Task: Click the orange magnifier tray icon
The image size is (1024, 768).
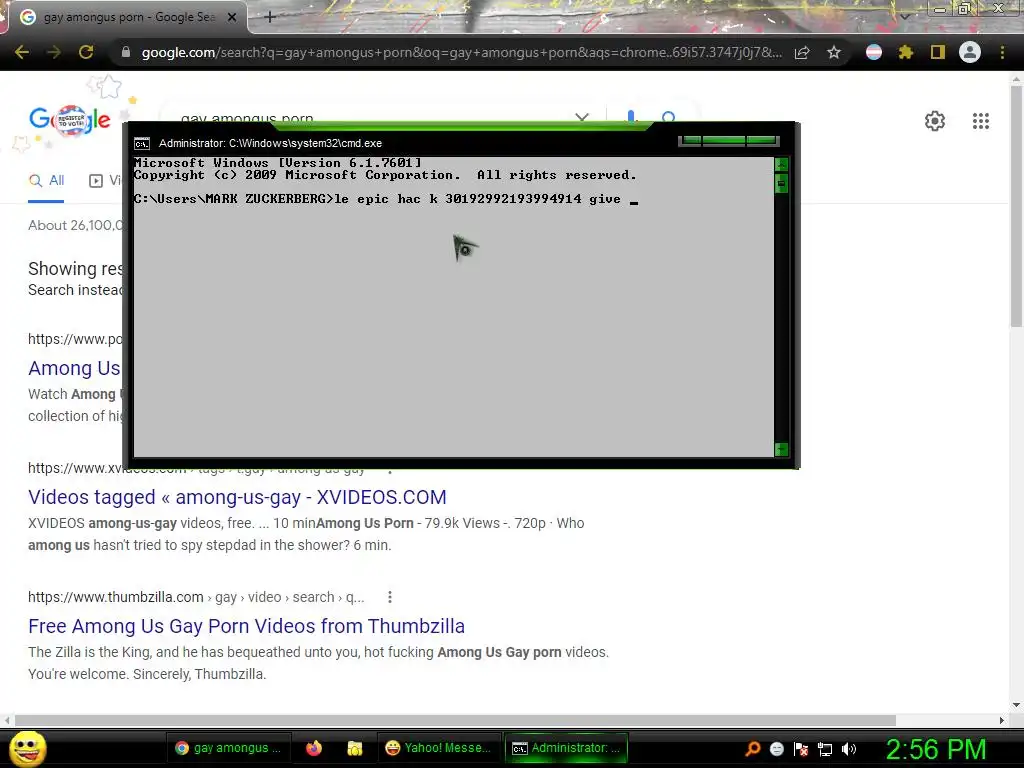Action: click(753, 749)
